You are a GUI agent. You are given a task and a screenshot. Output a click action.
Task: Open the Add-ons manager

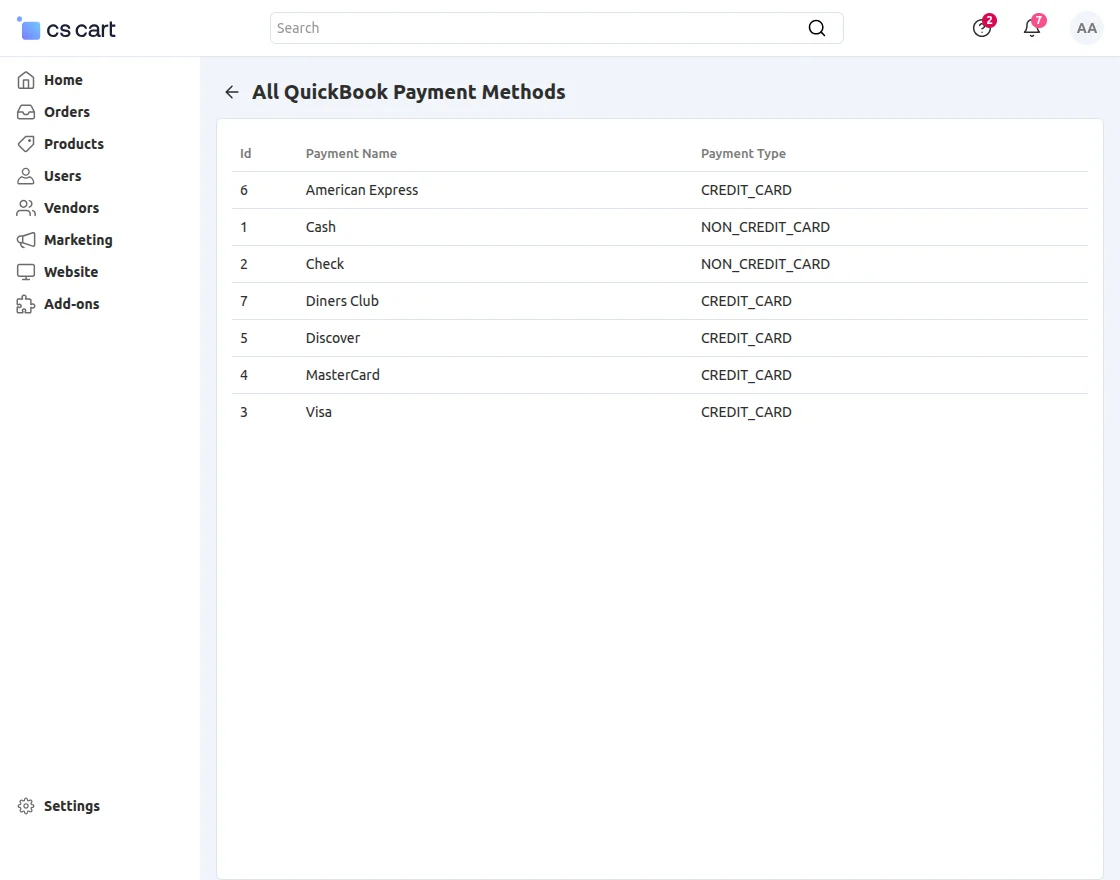[71, 303]
